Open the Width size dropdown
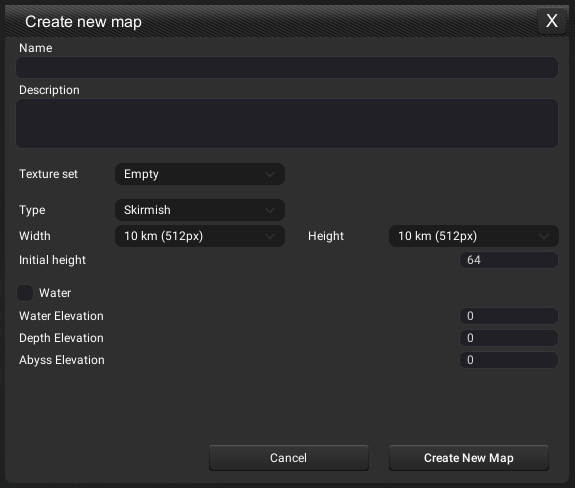Viewport: 575px width, 488px height. (x=200, y=236)
